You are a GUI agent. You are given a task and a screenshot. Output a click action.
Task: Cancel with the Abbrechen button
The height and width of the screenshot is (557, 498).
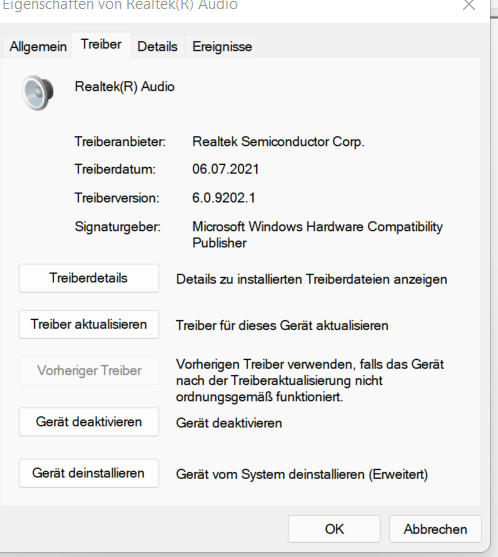(435, 529)
